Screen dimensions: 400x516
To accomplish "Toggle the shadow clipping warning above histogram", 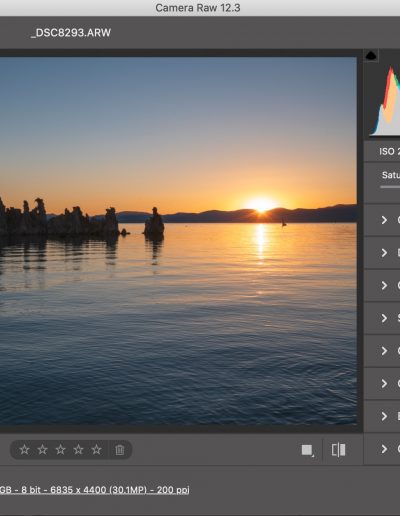I will coord(371,55).
